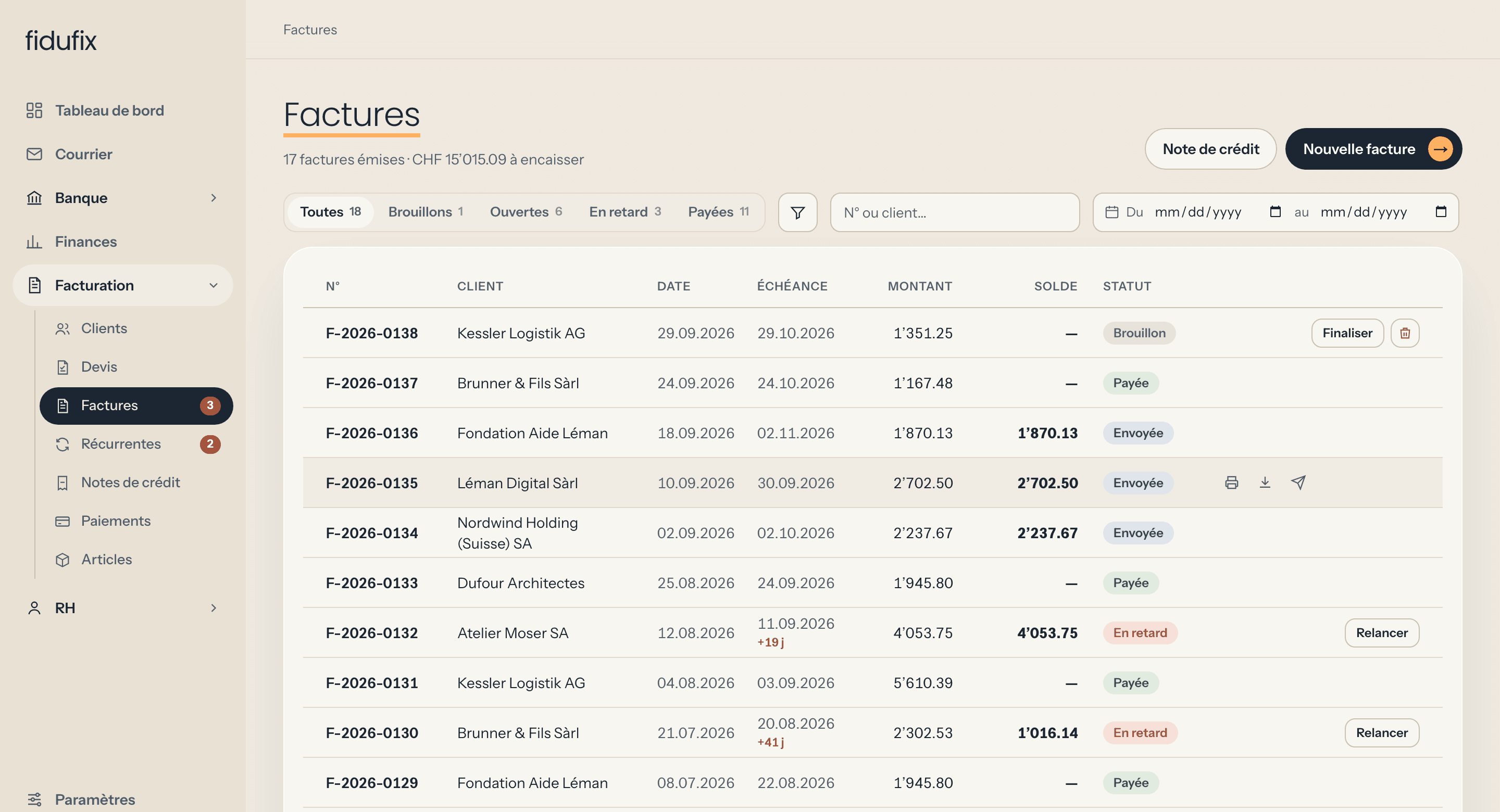Open Paiements in the sidebar
The image size is (1500, 812).
tap(136, 521)
